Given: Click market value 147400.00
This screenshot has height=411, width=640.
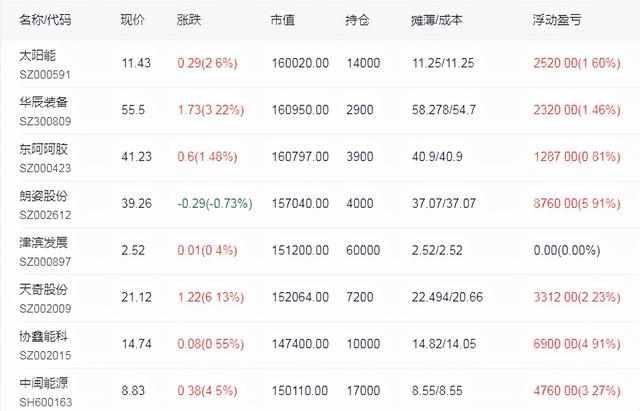Looking at the screenshot, I should pos(300,344).
